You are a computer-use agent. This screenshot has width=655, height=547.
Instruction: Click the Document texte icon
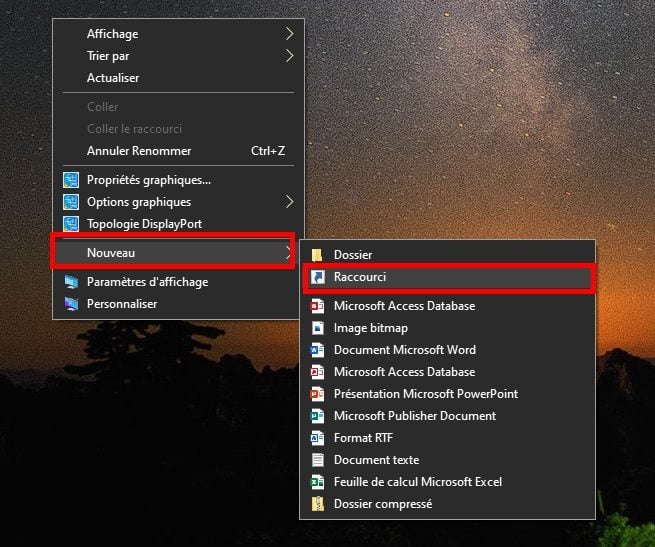[x=317, y=460]
